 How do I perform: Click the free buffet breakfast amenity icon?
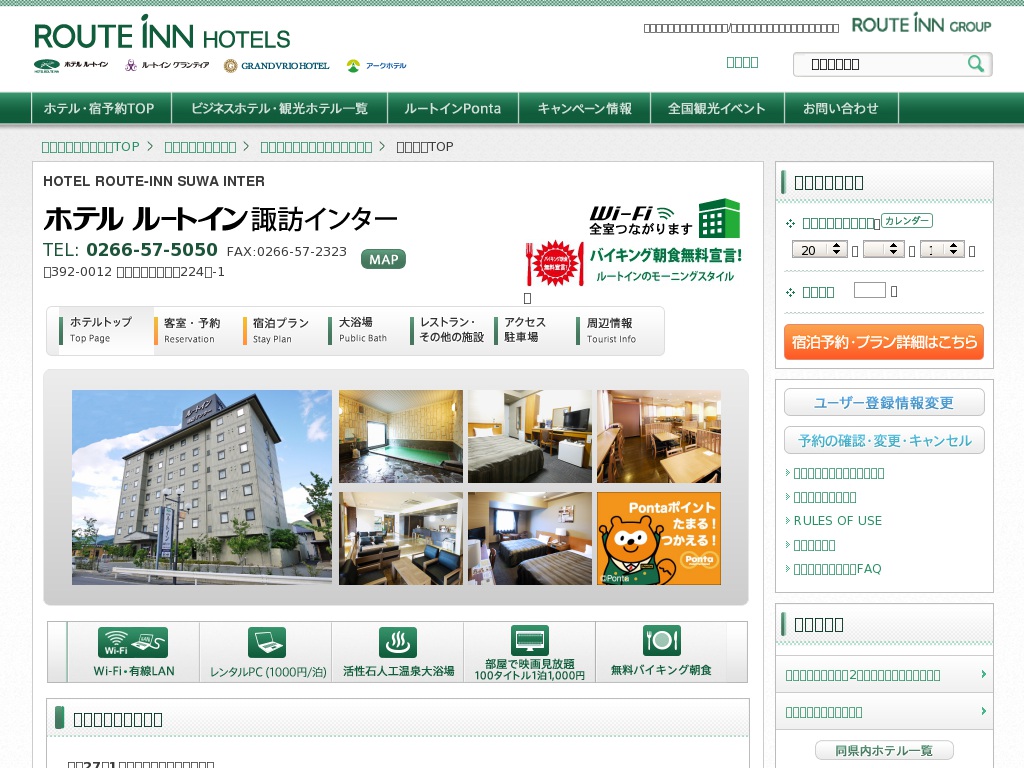click(661, 652)
